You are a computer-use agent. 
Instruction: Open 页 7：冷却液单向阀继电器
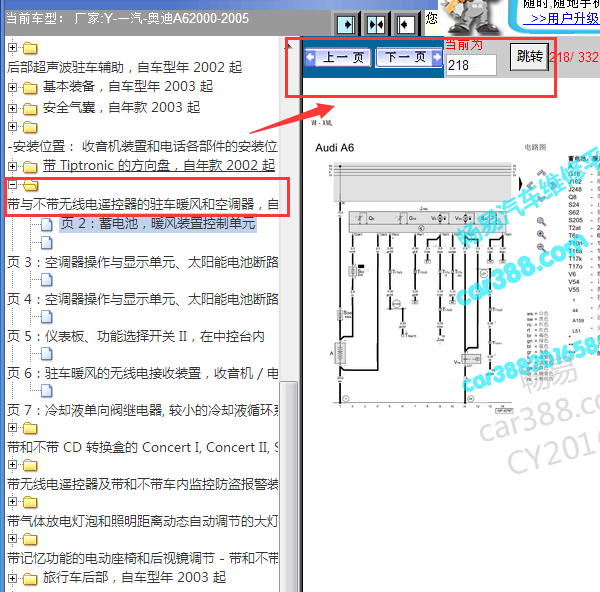coord(143,410)
